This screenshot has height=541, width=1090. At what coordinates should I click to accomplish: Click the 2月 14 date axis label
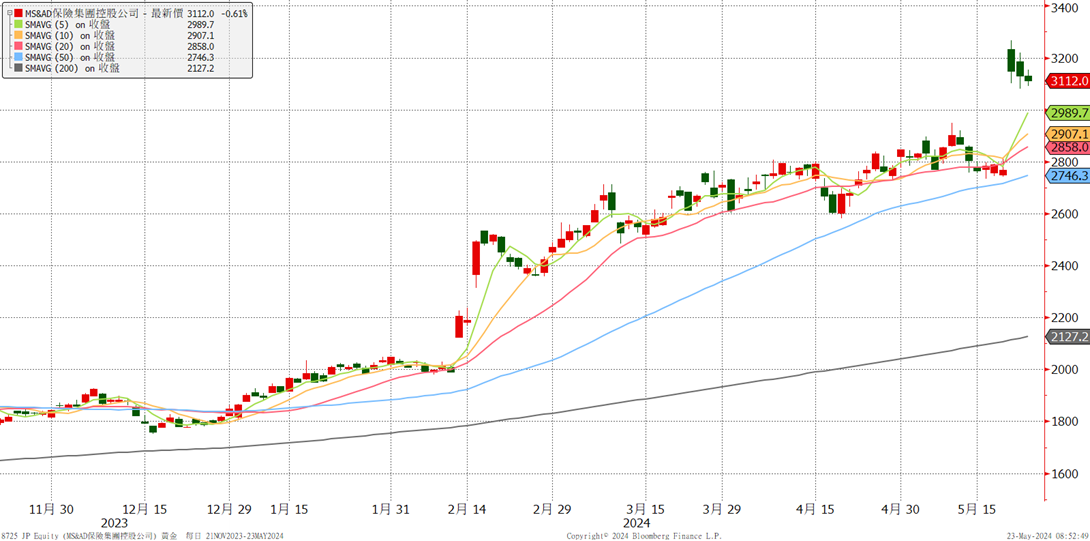[x=467, y=510]
